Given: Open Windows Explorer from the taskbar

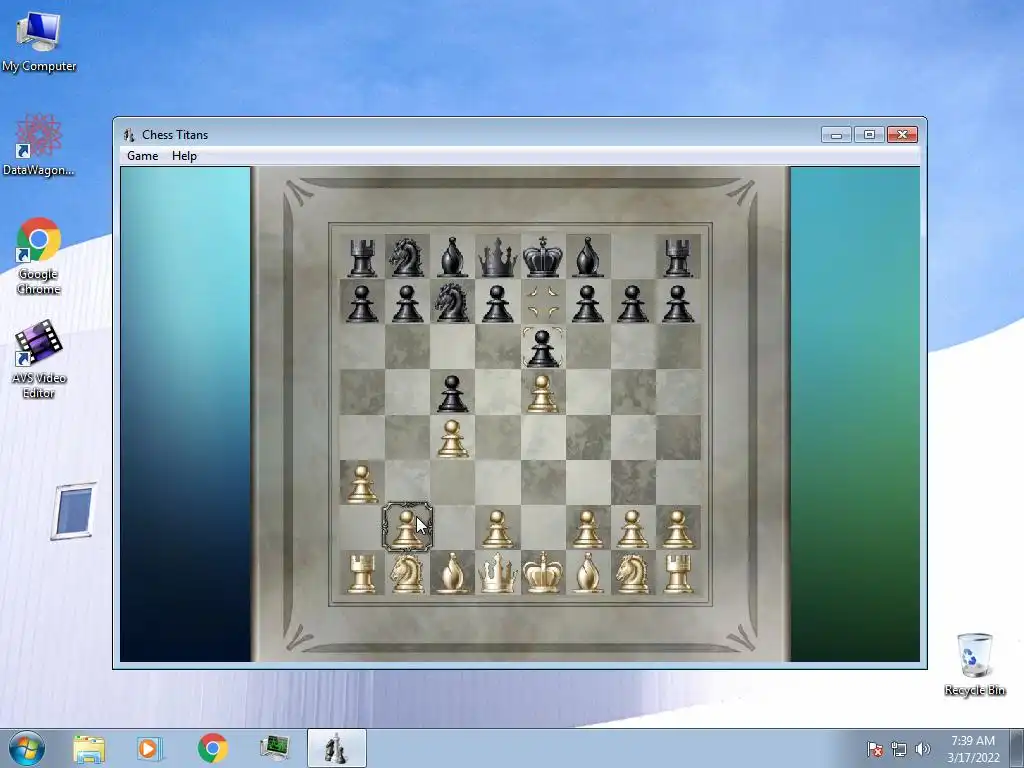Looking at the screenshot, I should click(89, 748).
